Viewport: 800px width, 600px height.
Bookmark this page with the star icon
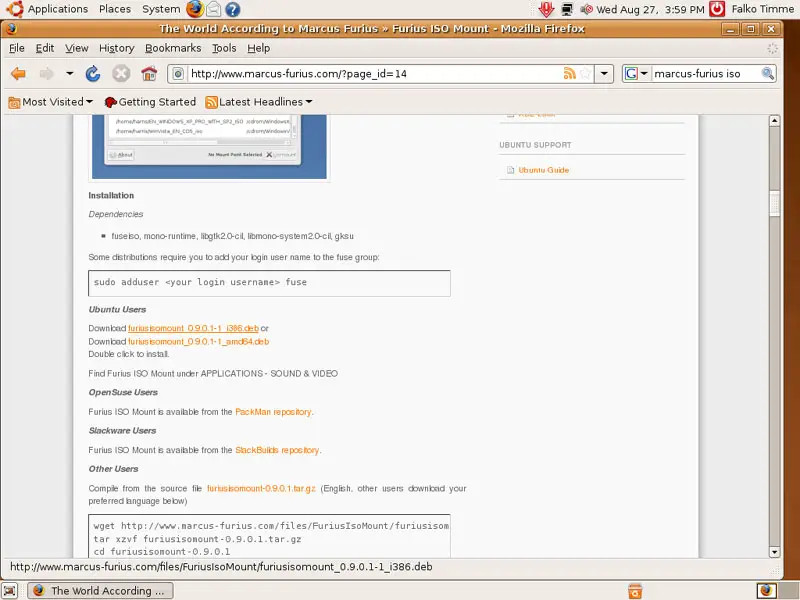pos(586,73)
